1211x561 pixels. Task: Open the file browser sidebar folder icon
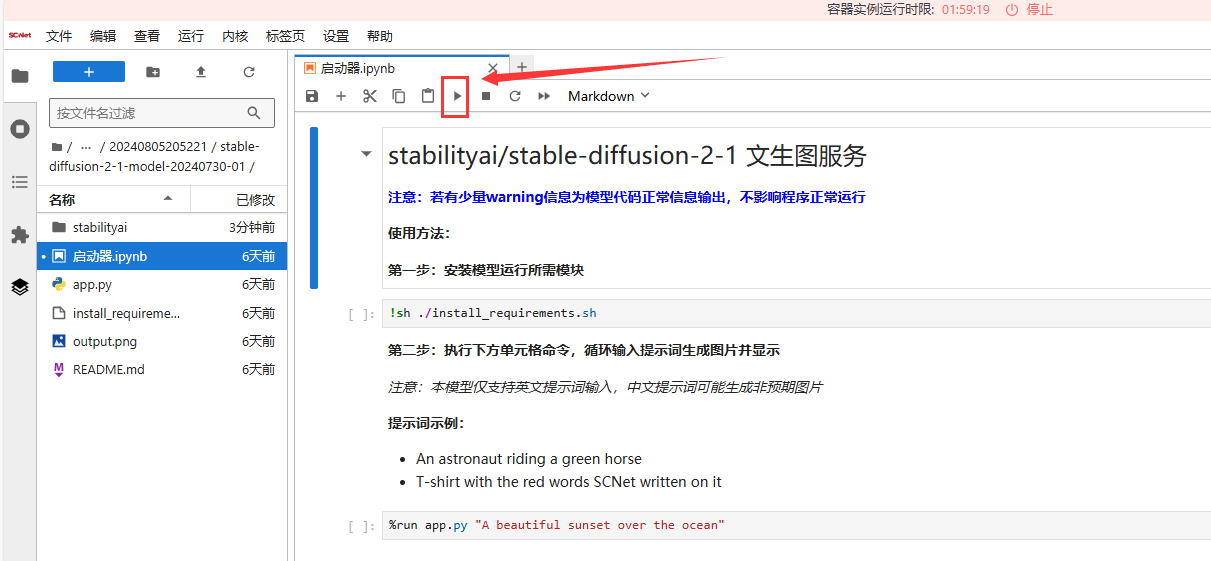point(19,75)
